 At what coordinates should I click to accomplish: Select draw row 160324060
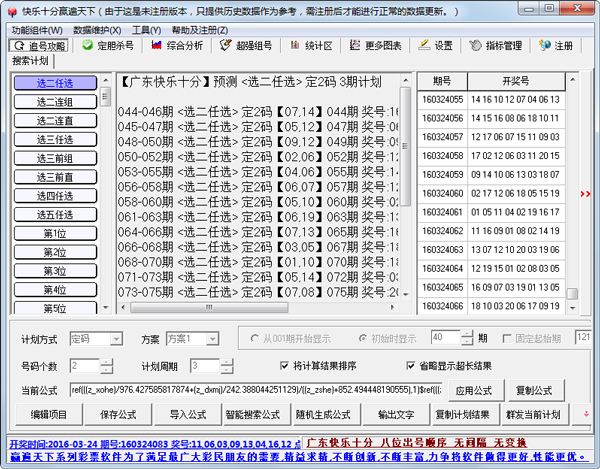pyautogui.click(x=491, y=193)
